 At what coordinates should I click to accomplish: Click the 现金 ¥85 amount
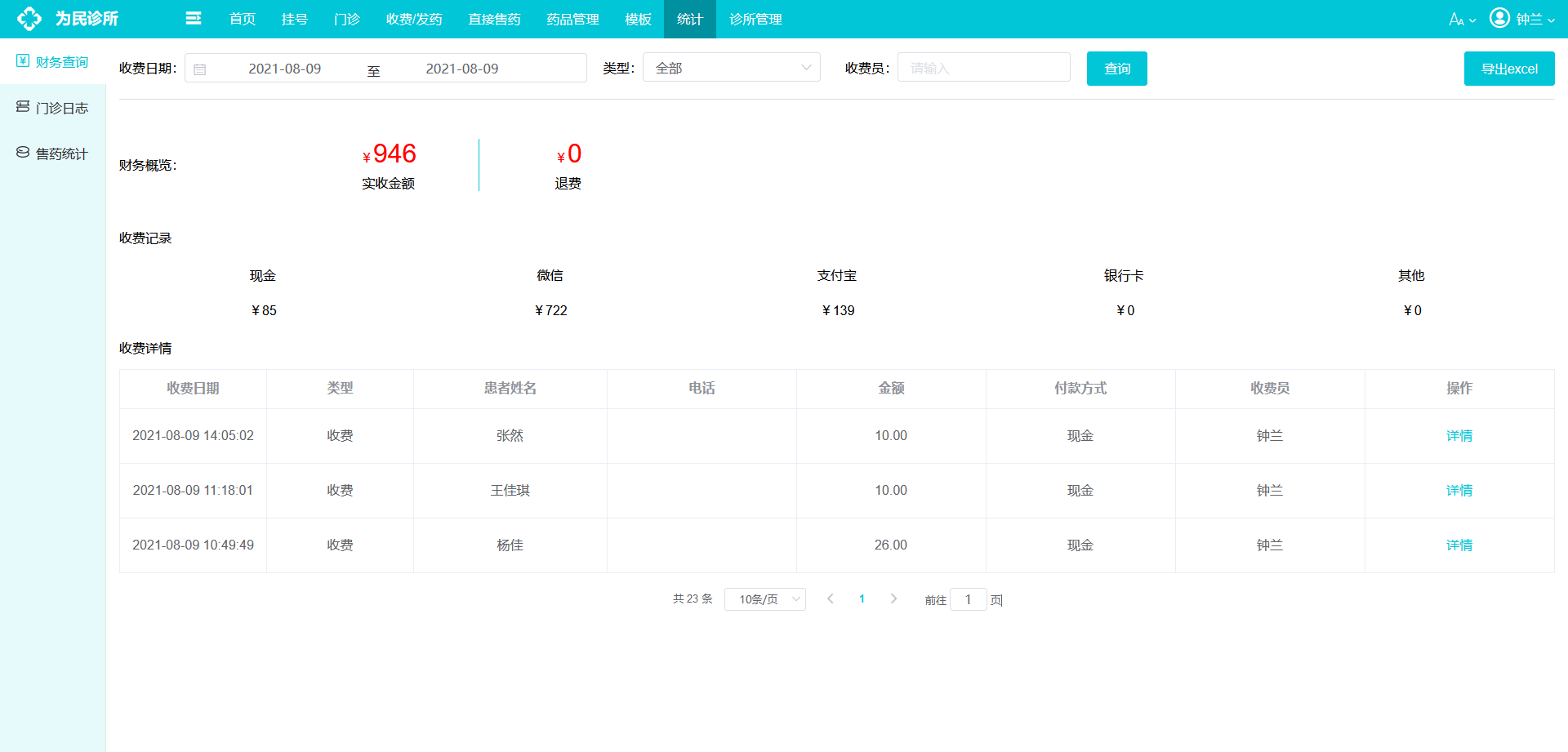[264, 310]
